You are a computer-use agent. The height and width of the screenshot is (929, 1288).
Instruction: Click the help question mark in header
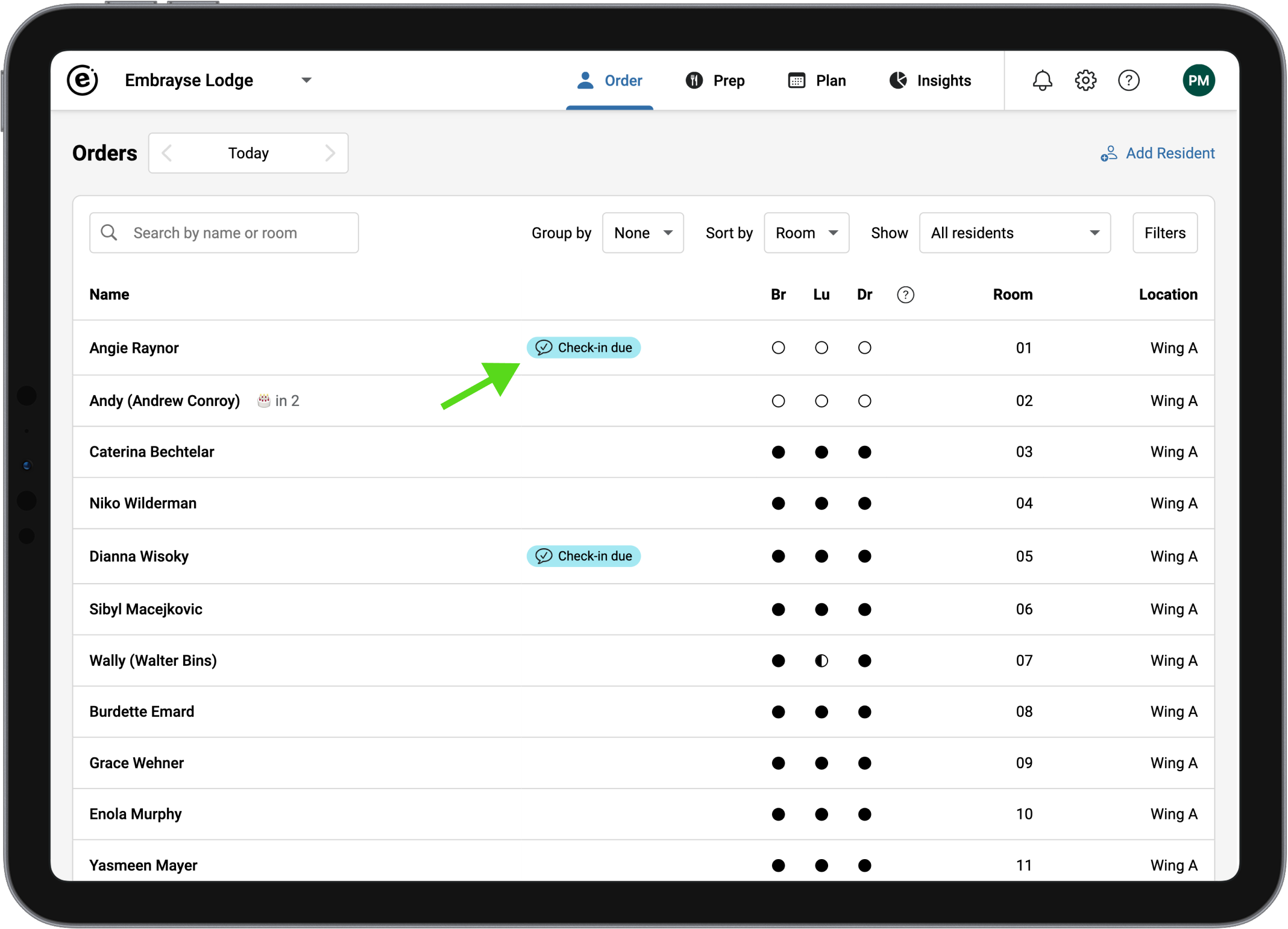(1128, 80)
